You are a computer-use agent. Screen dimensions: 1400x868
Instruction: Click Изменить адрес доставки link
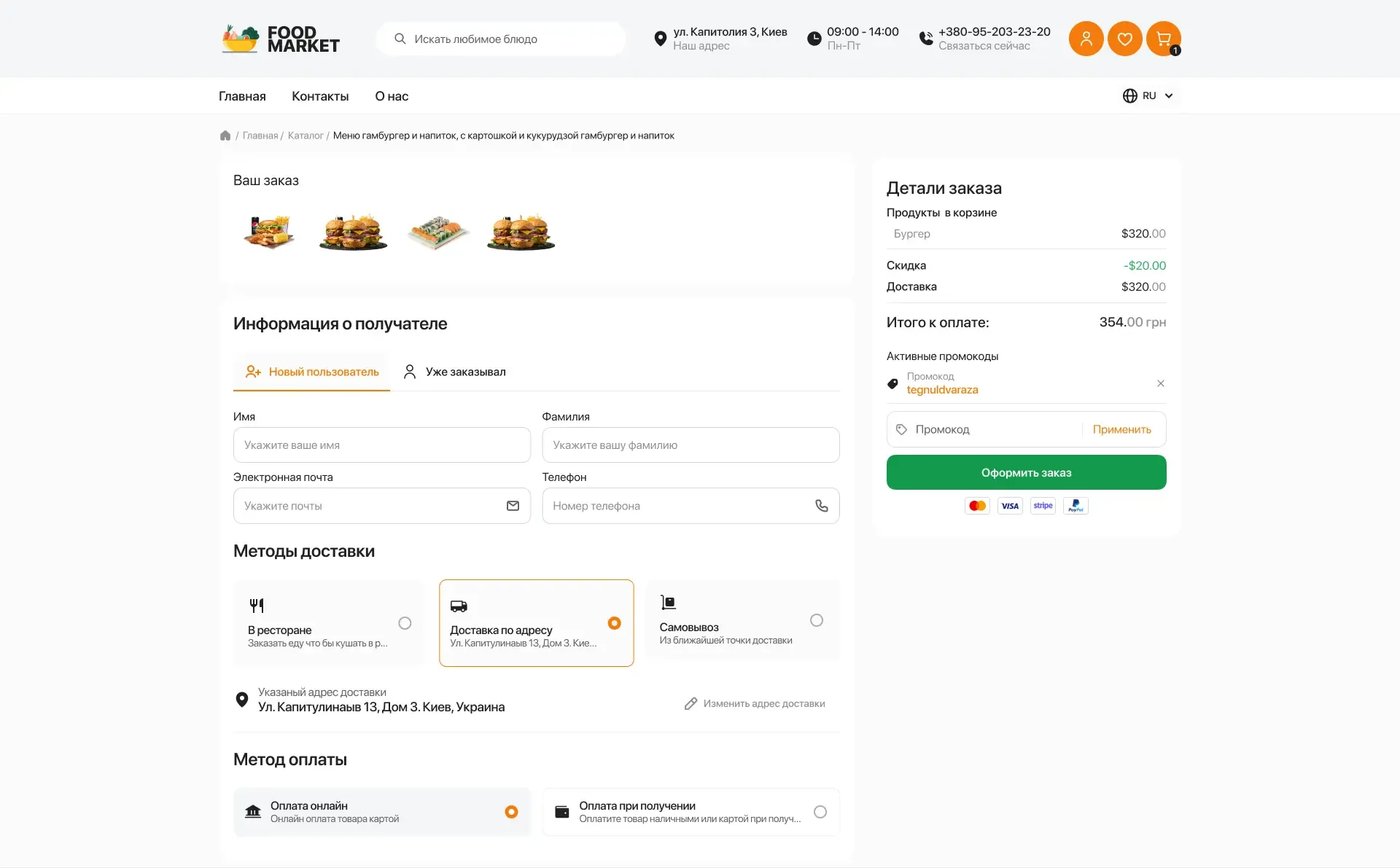[755, 703]
